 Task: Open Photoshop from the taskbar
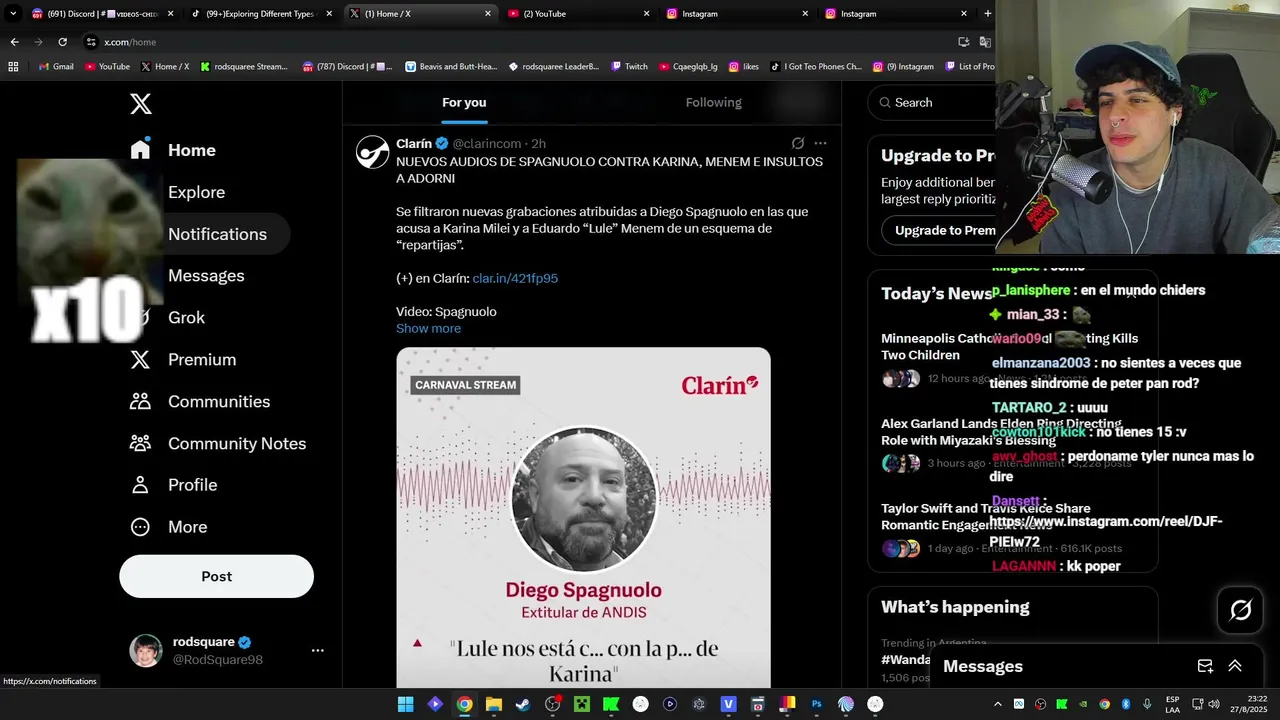pos(817,704)
